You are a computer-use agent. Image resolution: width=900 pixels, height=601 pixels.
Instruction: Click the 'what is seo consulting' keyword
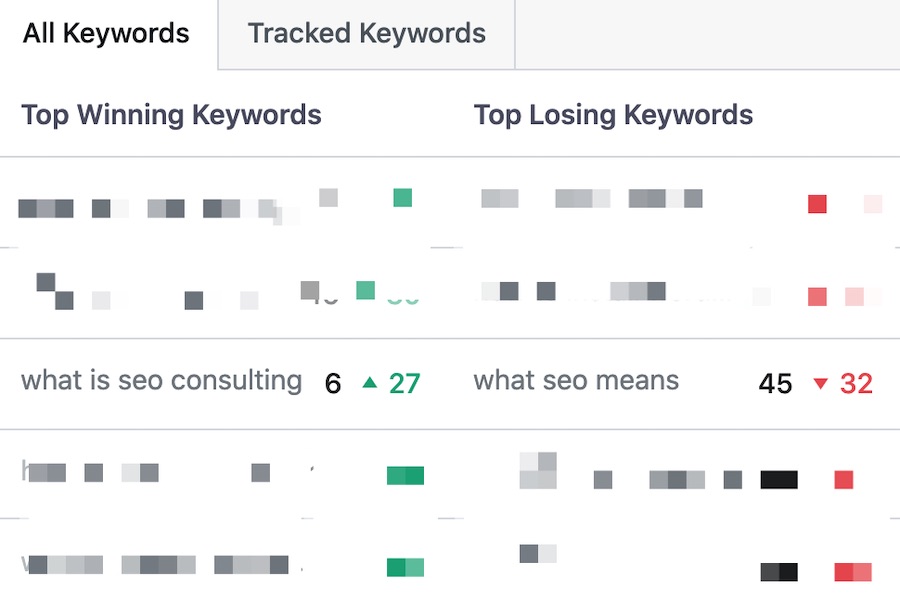(161, 381)
